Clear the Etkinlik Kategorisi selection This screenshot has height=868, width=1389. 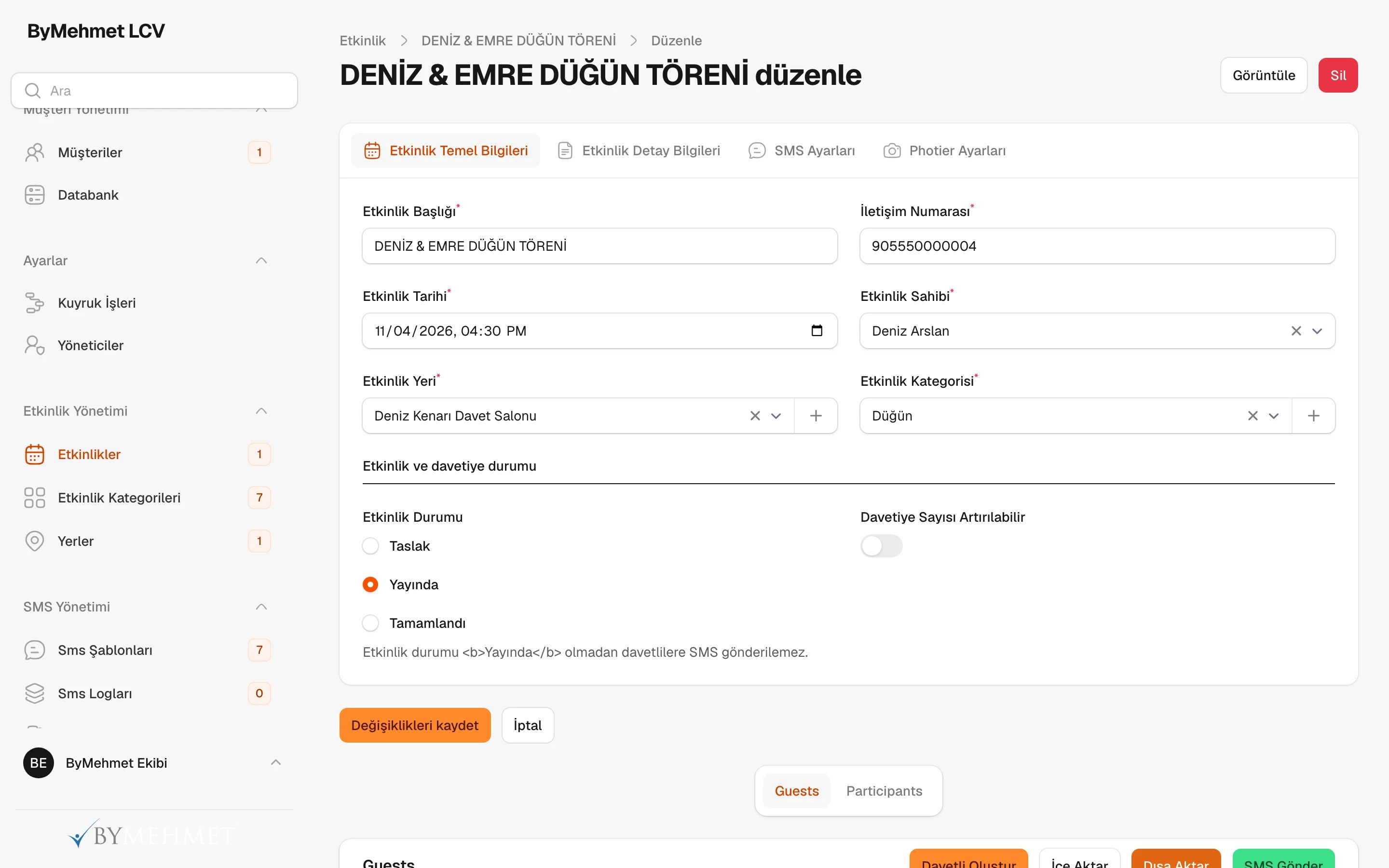pos(1253,416)
